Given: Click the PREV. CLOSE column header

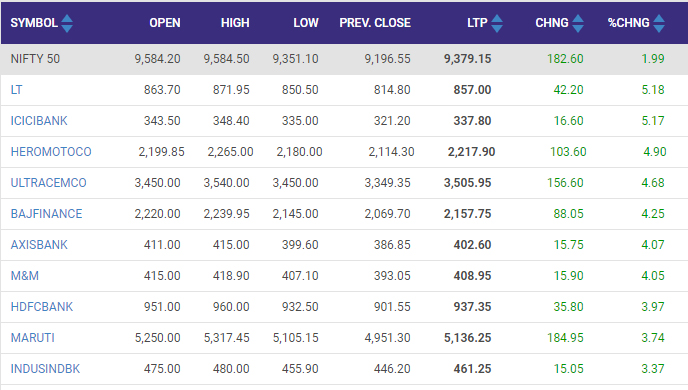Looking at the screenshot, I should [x=375, y=23].
